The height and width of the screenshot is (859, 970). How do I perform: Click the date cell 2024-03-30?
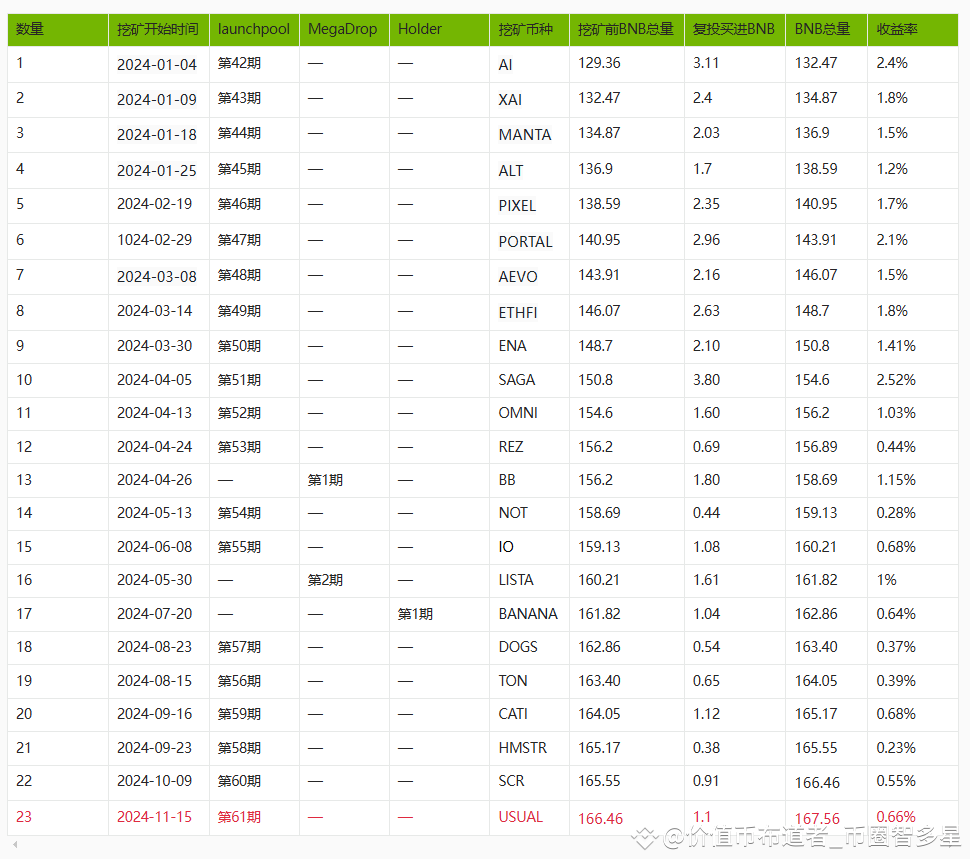[155, 346]
